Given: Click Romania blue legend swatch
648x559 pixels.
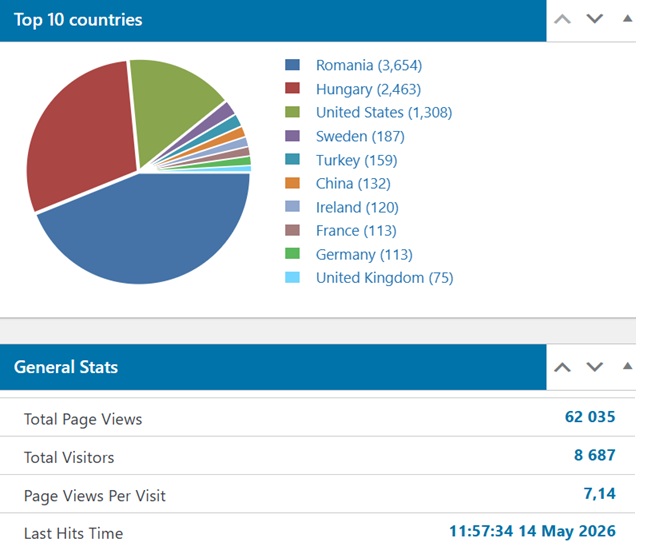Looking at the screenshot, I should click(293, 65).
